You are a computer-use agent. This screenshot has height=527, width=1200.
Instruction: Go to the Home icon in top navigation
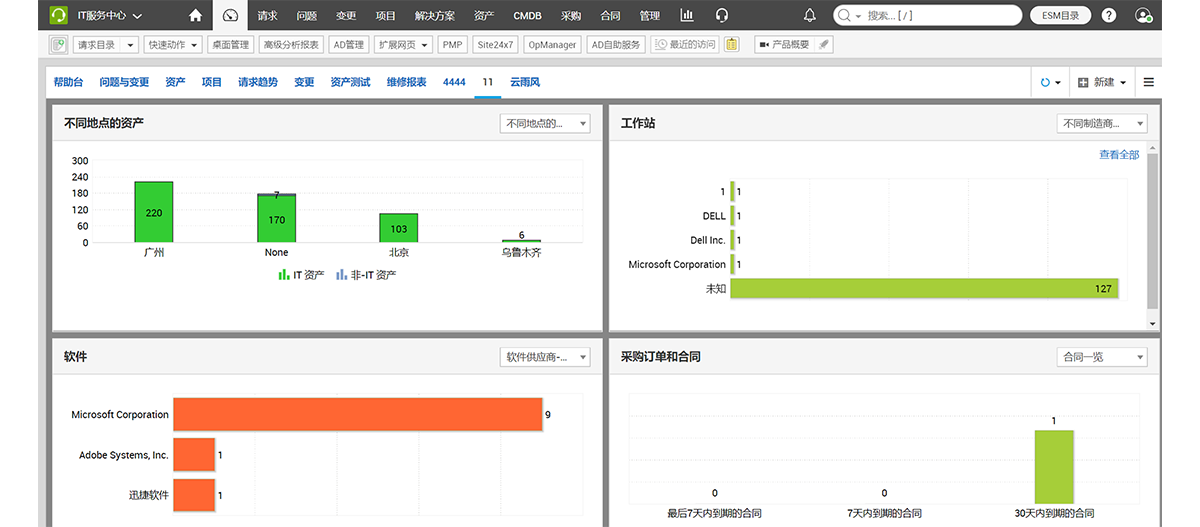[x=196, y=15]
